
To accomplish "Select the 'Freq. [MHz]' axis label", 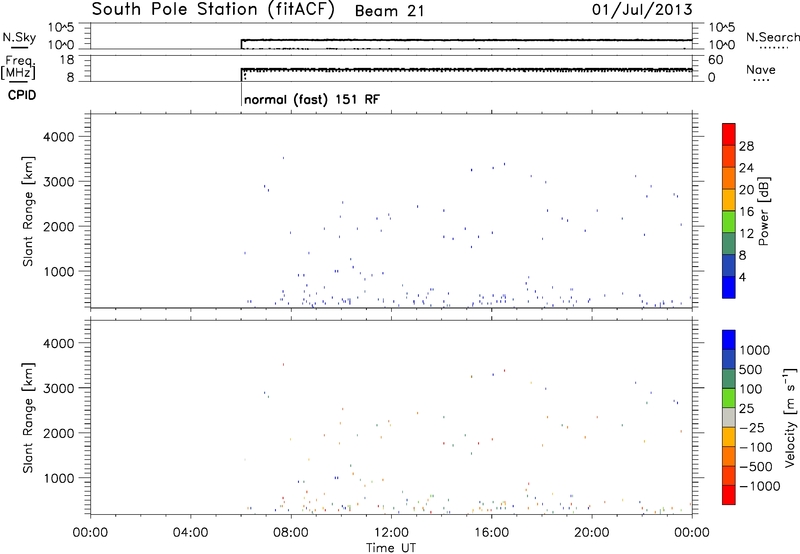I will [x=19, y=68].
